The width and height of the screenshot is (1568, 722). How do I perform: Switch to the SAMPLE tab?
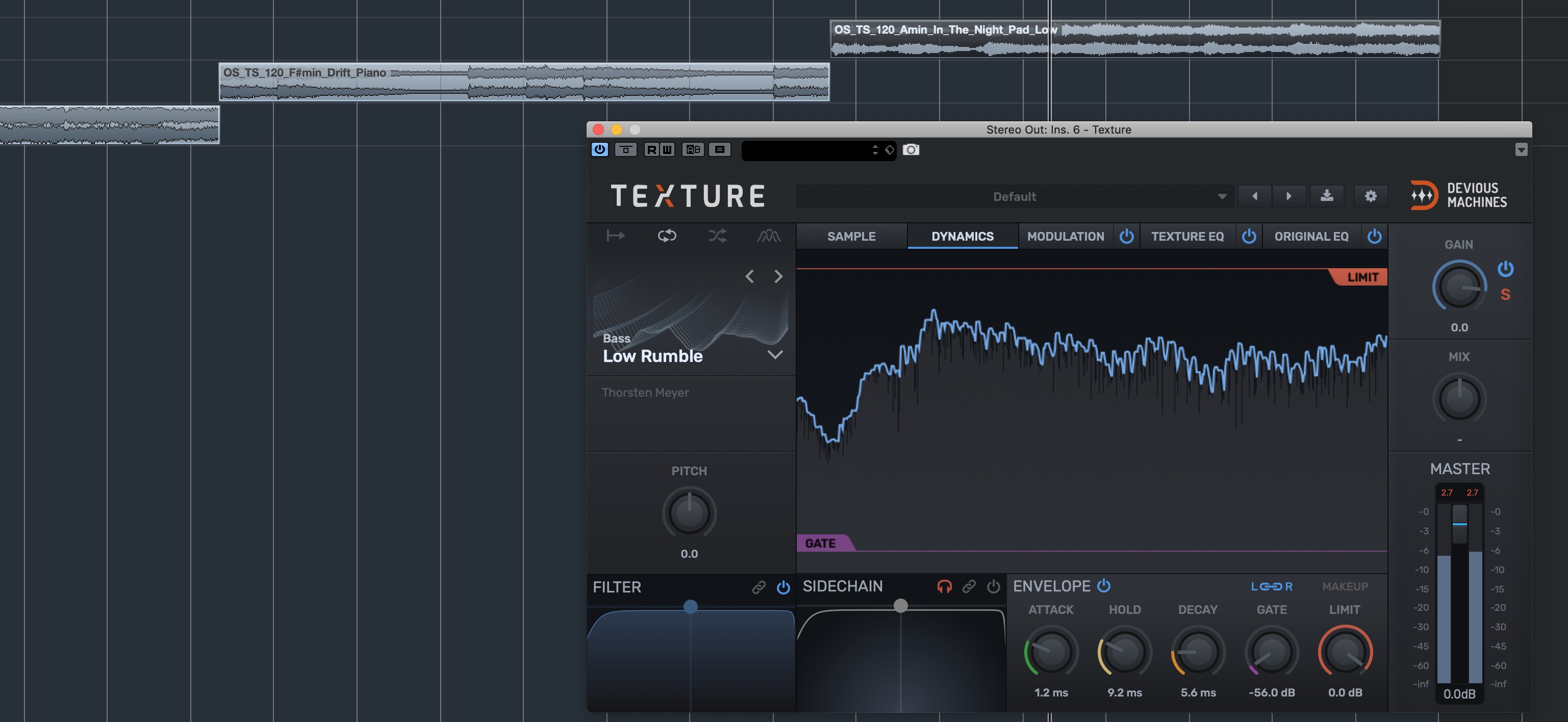click(851, 237)
